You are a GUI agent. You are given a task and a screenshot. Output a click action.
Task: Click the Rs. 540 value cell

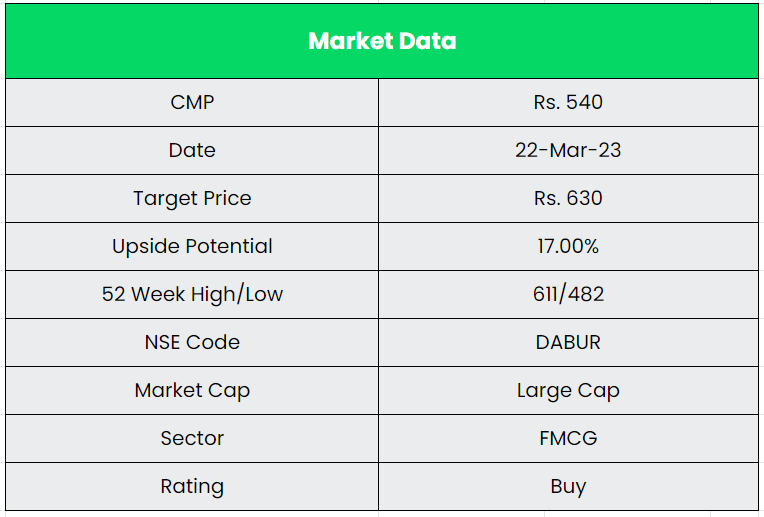point(568,102)
